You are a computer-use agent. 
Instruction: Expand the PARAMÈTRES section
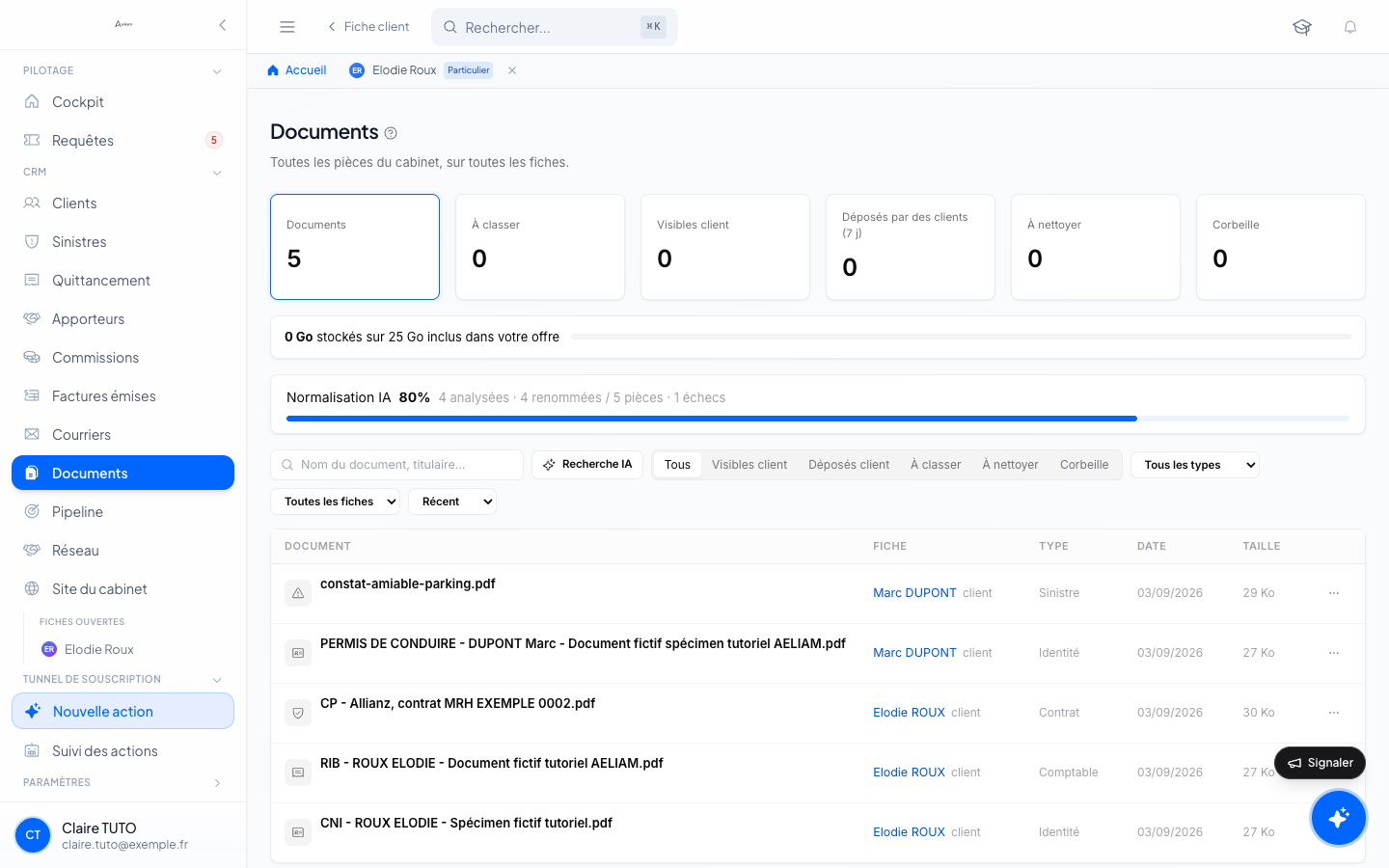pyautogui.click(x=217, y=783)
